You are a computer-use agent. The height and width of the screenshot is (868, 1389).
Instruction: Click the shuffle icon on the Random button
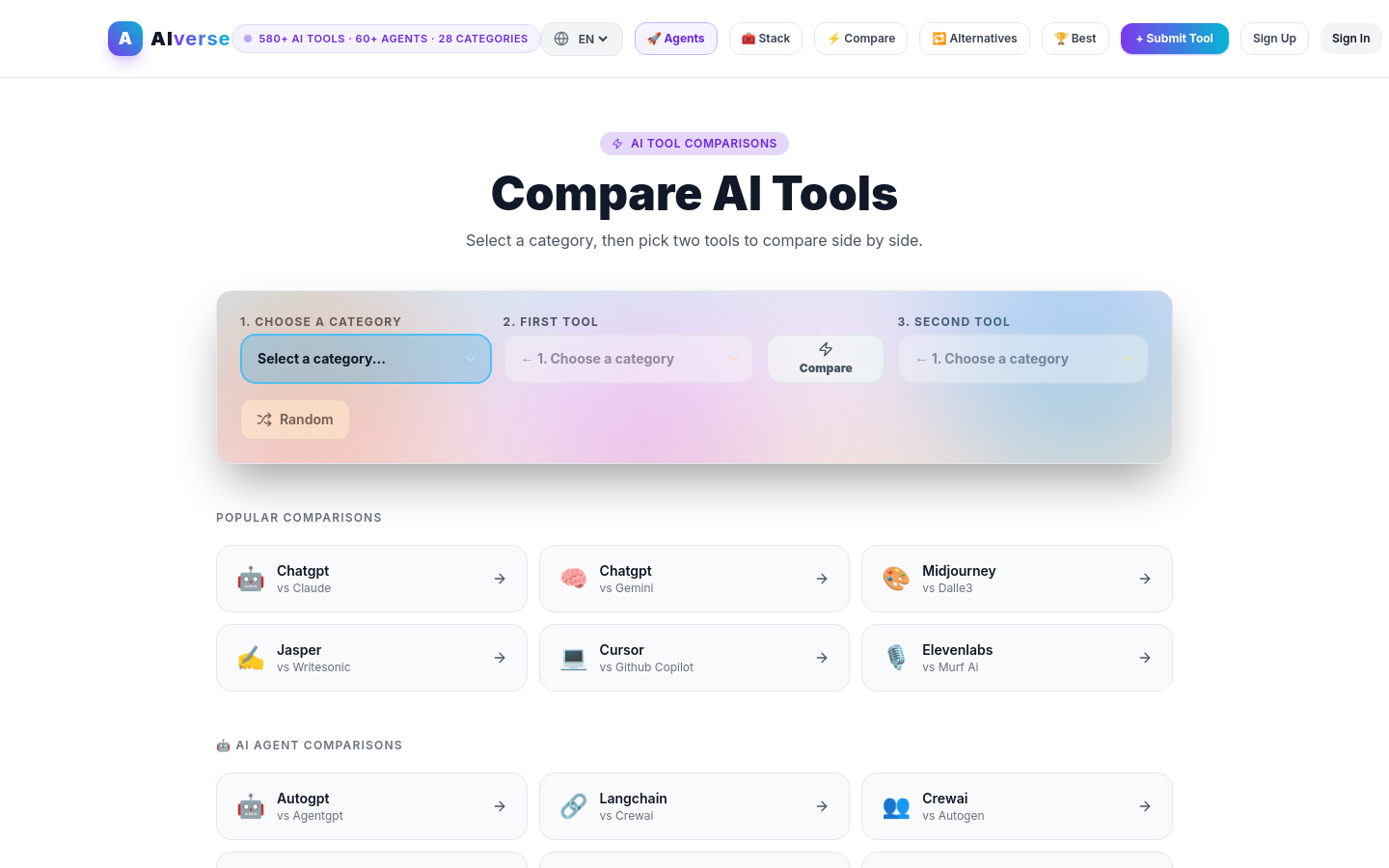264,420
